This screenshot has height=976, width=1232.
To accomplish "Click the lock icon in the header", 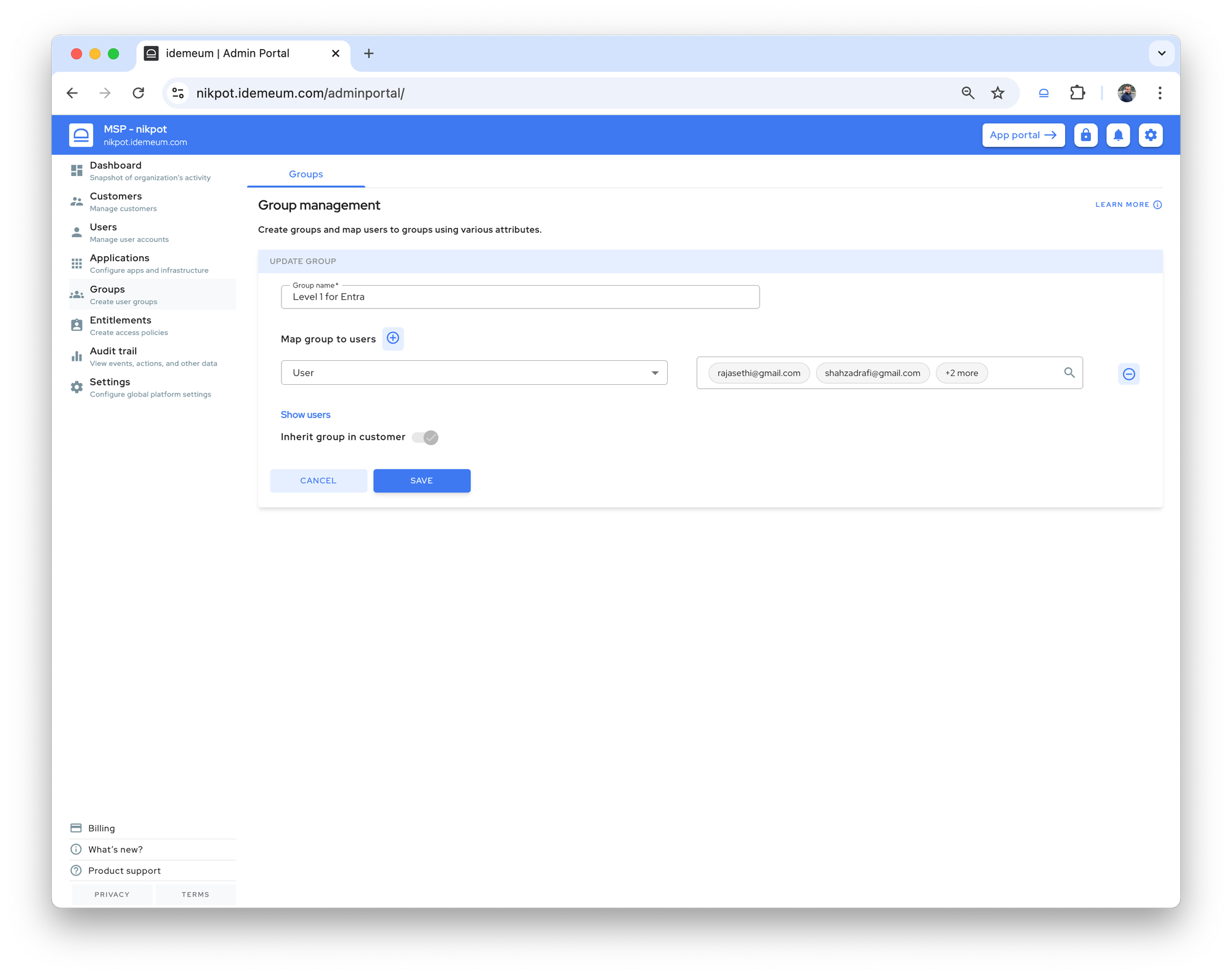I will (1085, 135).
